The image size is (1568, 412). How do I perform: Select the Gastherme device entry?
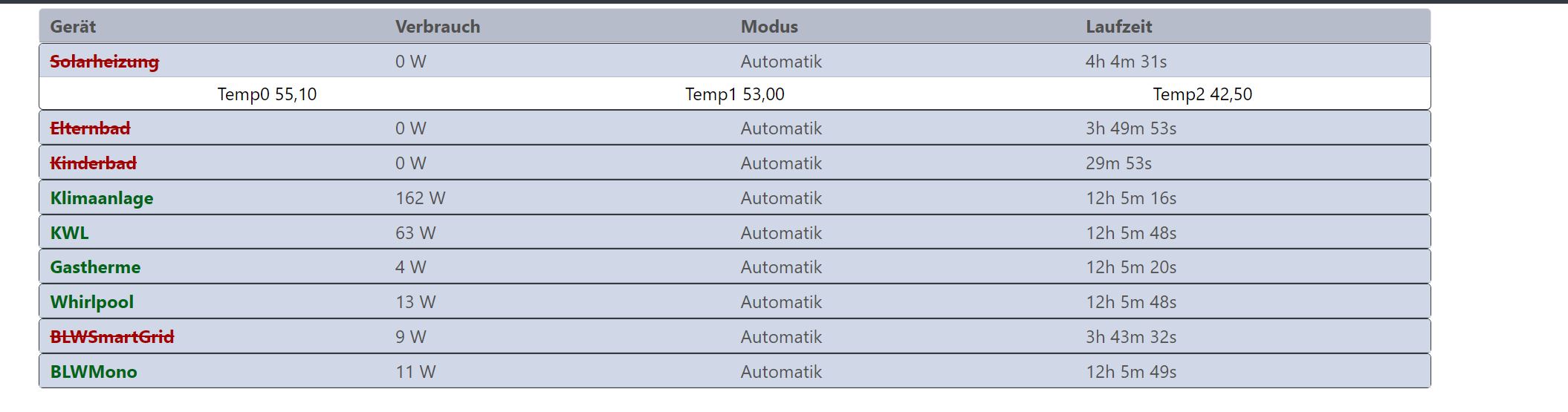click(x=95, y=267)
